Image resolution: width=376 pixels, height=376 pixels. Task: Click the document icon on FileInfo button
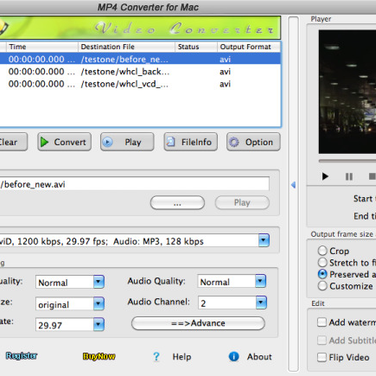coord(171,142)
